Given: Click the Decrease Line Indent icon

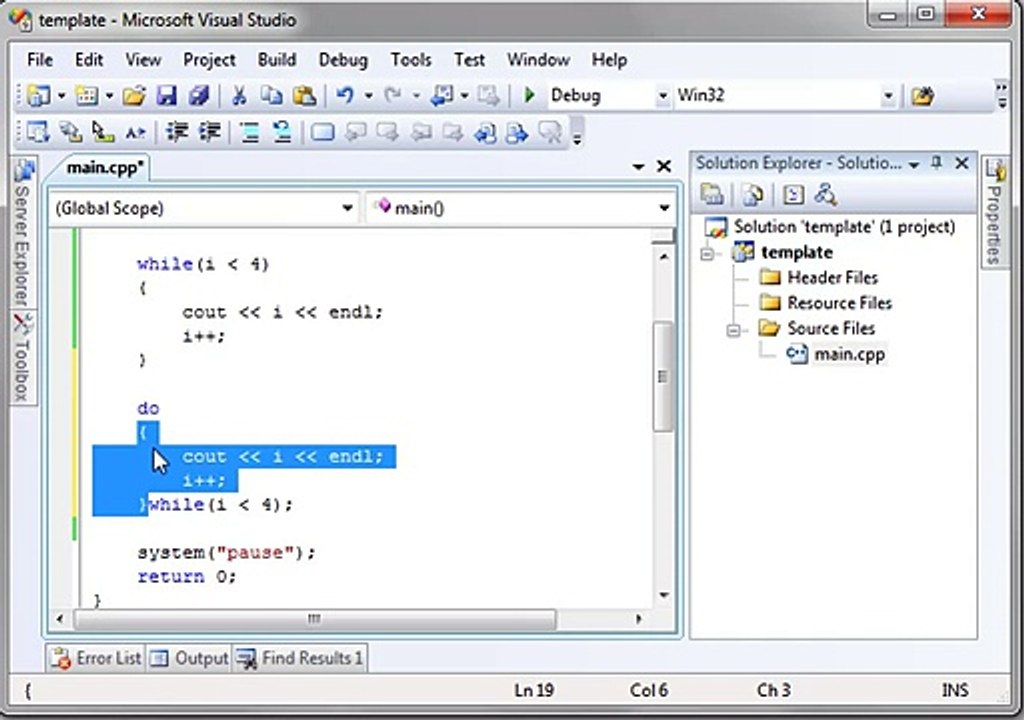Looking at the screenshot, I should pyautogui.click(x=177, y=133).
